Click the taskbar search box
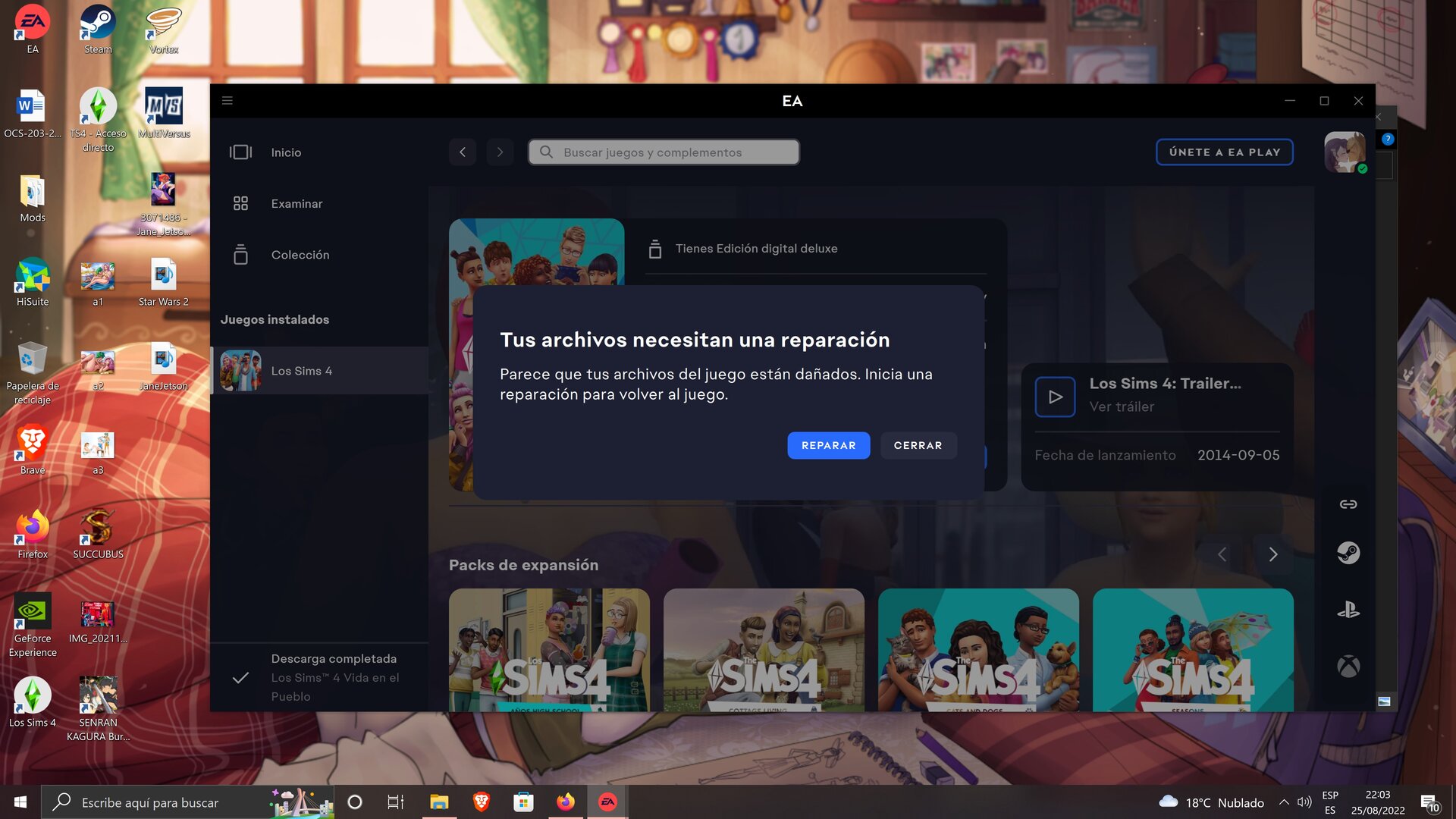This screenshot has height=819, width=1456. (189, 802)
